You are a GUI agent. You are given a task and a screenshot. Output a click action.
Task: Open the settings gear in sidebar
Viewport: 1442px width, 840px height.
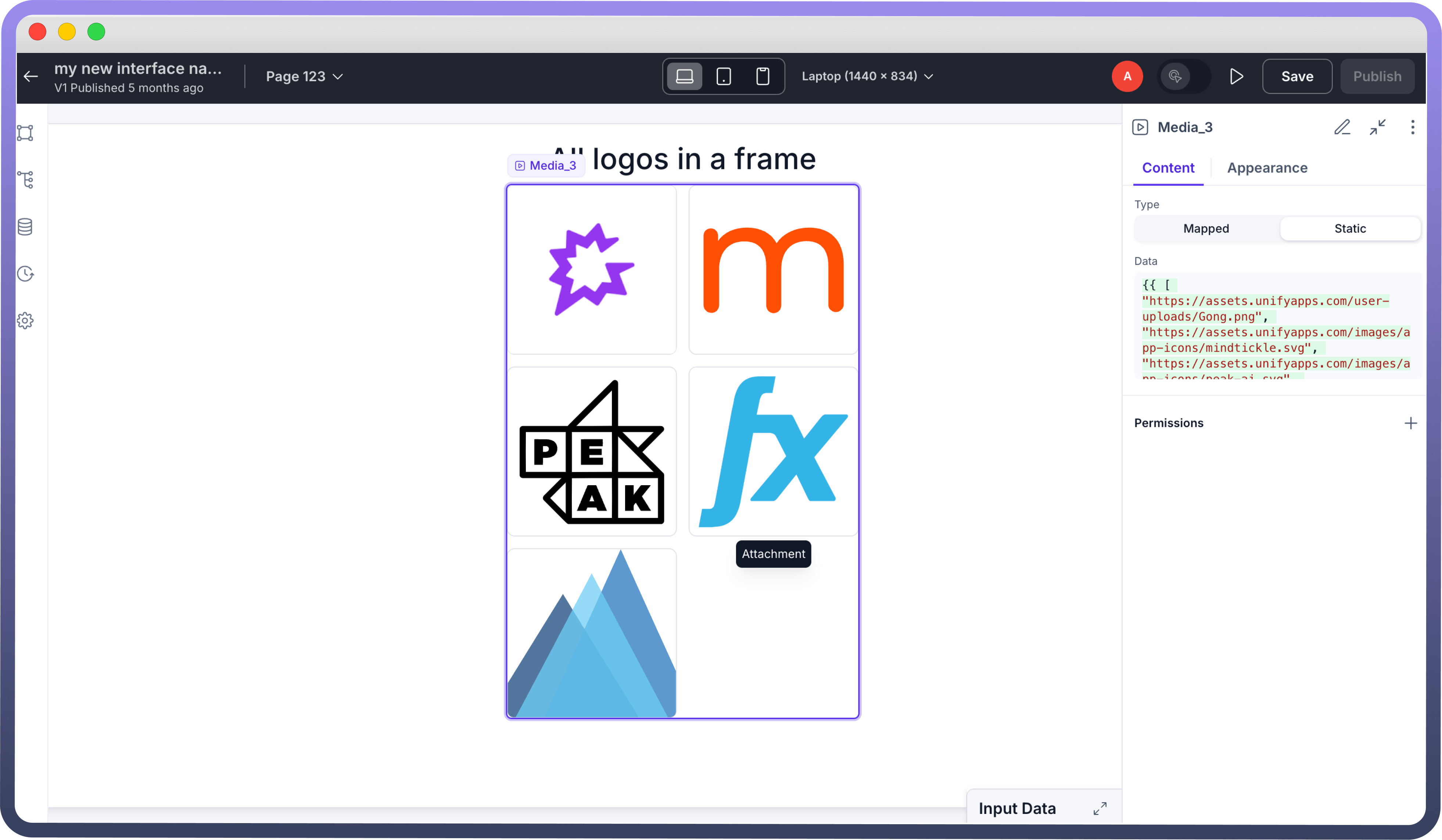[25, 321]
